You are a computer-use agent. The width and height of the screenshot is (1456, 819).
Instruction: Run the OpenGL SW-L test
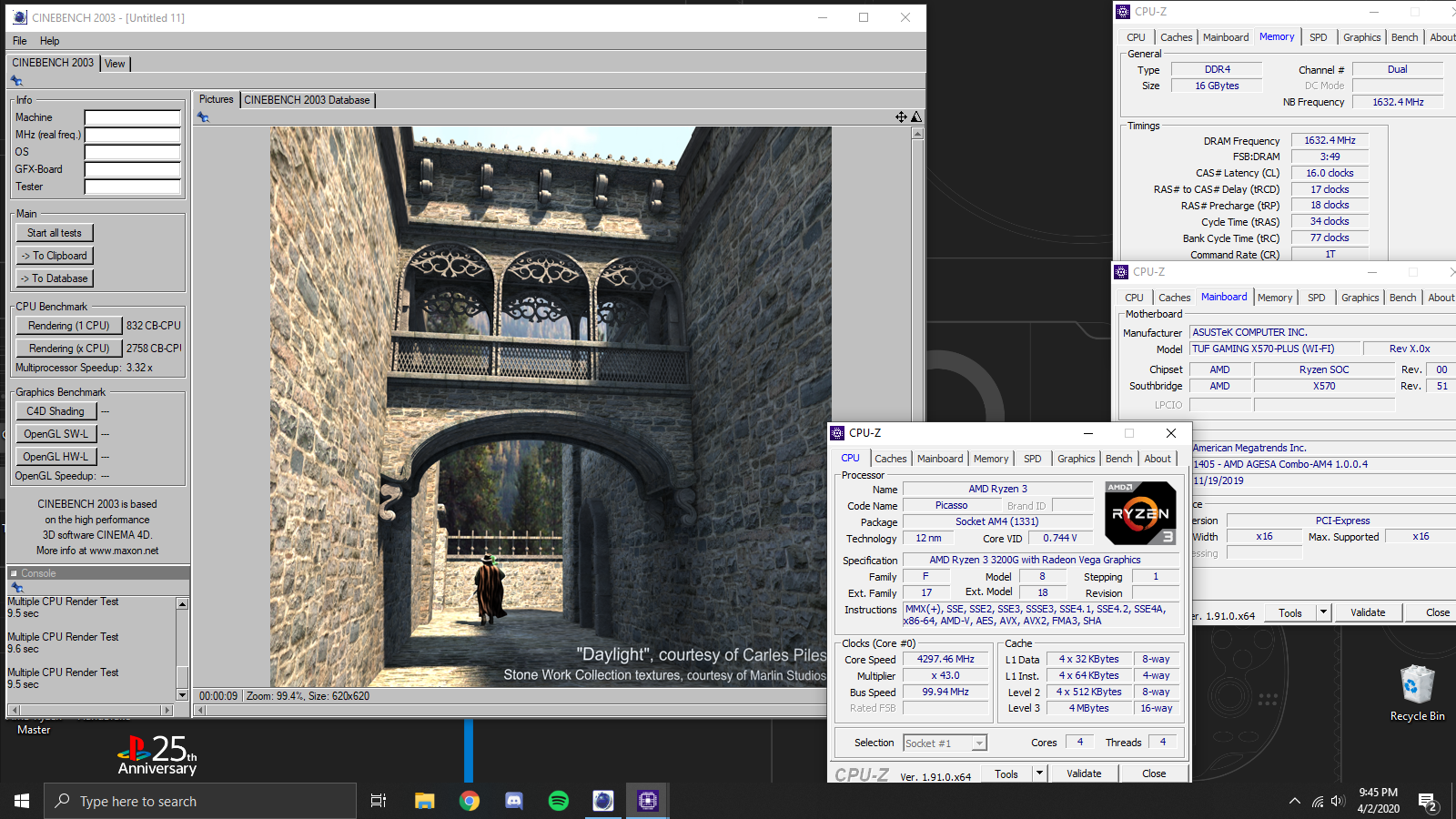tap(56, 434)
